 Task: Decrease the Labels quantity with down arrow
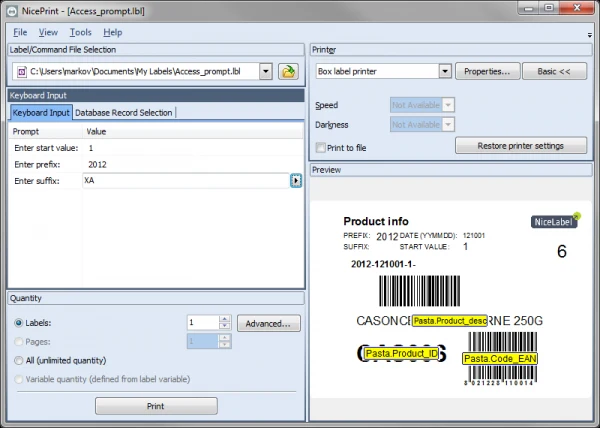225,326
